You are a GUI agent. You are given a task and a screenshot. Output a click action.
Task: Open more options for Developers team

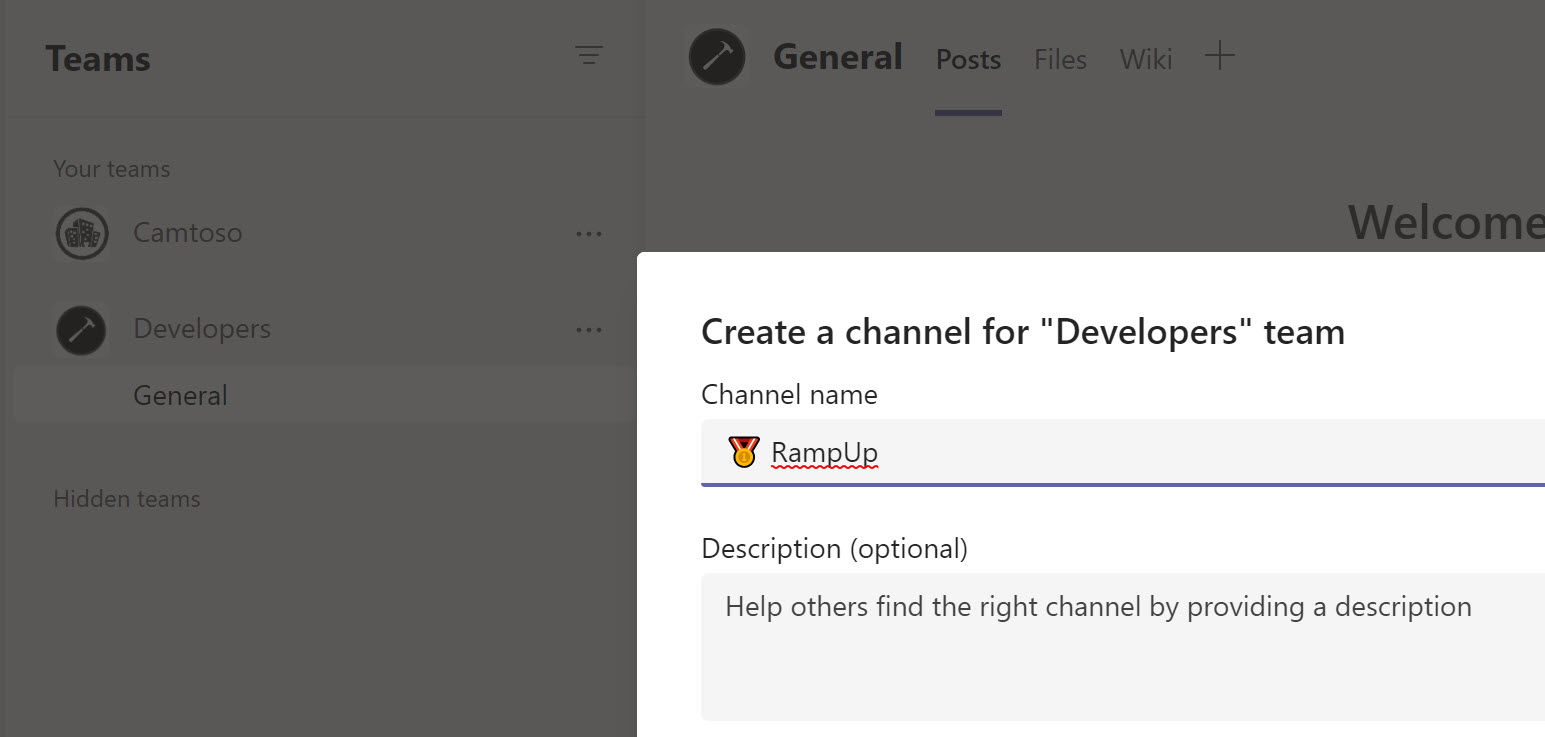coord(589,330)
